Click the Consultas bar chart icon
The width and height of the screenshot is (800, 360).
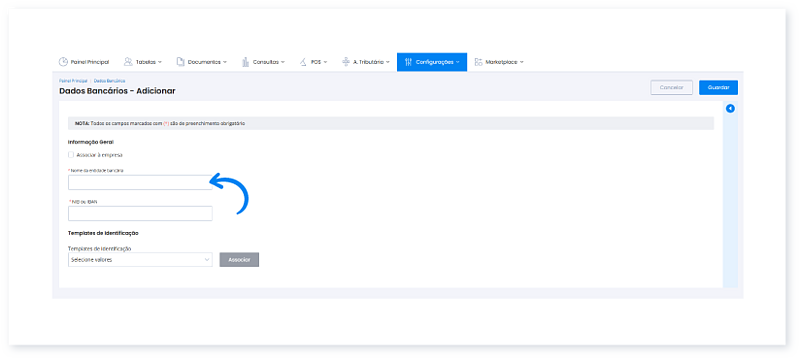point(245,62)
